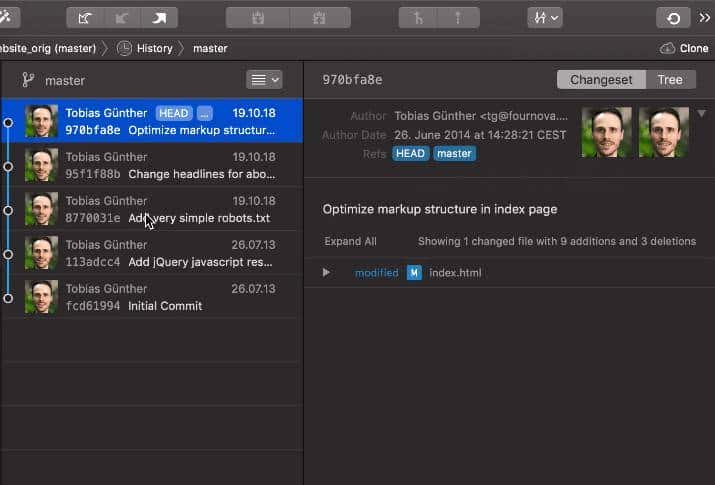715x485 pixels.
Task: Click the Merge toolbar icon
Action: point(418,18)
